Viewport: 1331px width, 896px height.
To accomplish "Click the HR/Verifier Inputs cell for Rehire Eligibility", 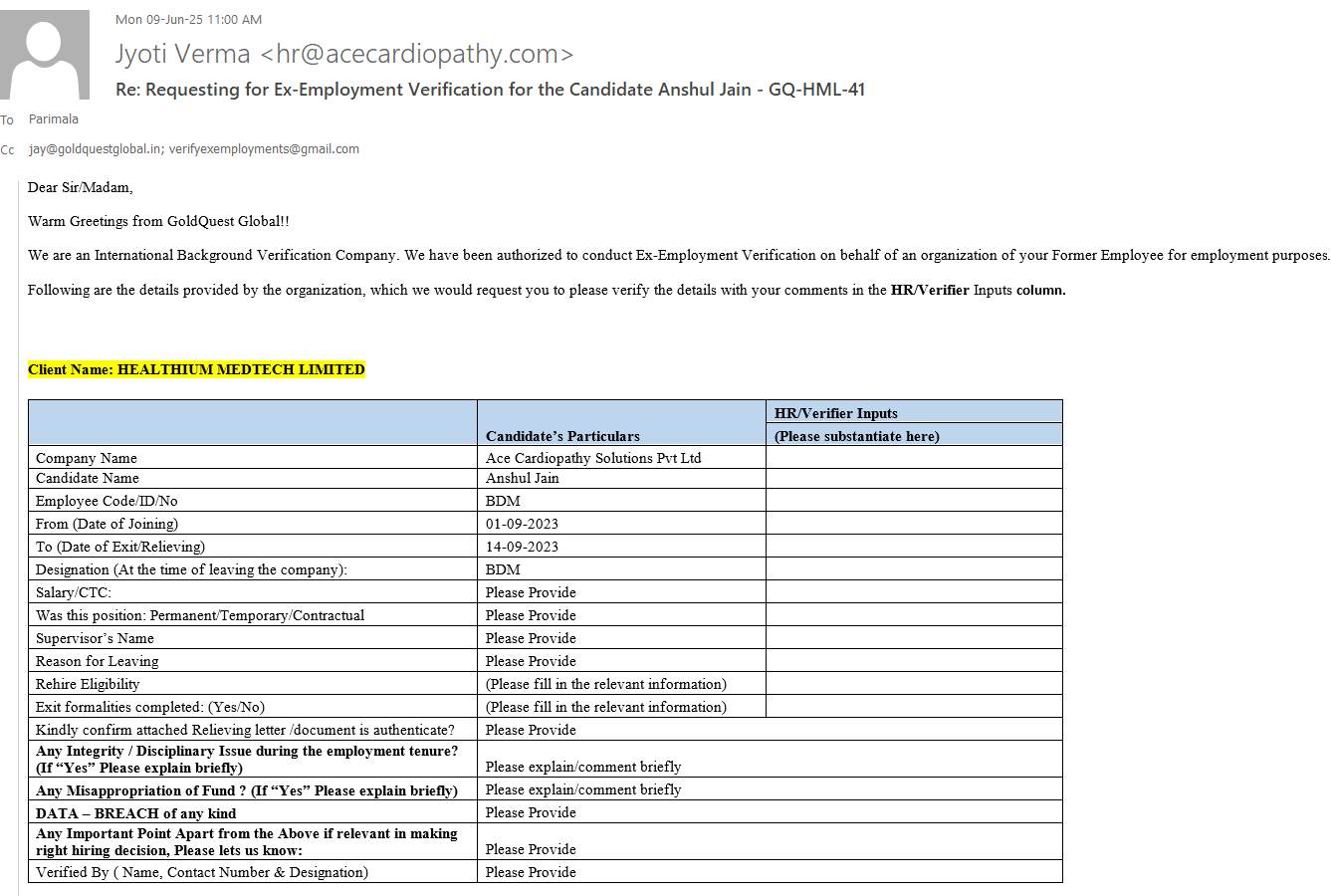I will (914, 684).
